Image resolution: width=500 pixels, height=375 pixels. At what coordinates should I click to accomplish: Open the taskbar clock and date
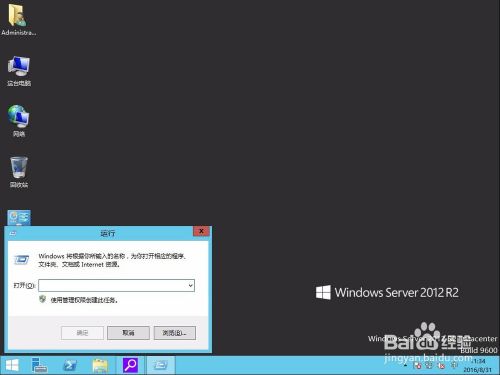(477, 365)
